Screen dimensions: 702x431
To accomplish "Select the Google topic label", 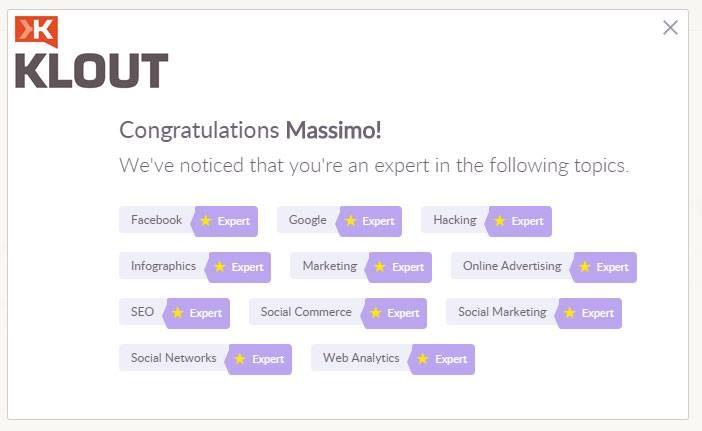I will 308,220.
